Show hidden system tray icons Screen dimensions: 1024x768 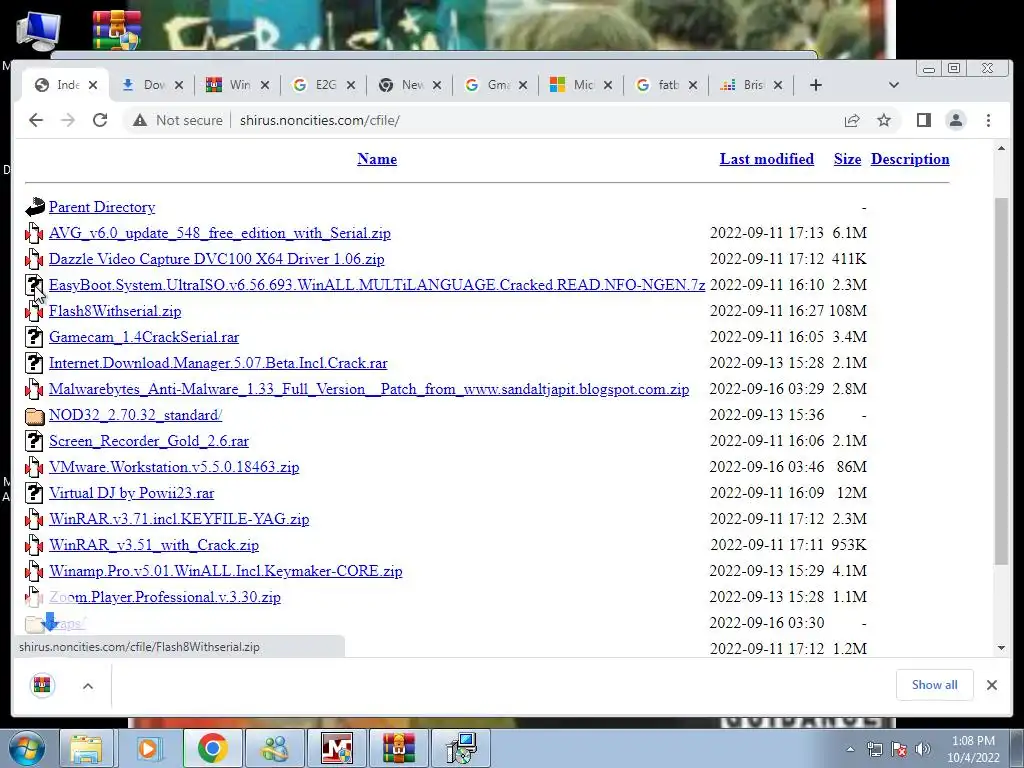click(850, 749)
